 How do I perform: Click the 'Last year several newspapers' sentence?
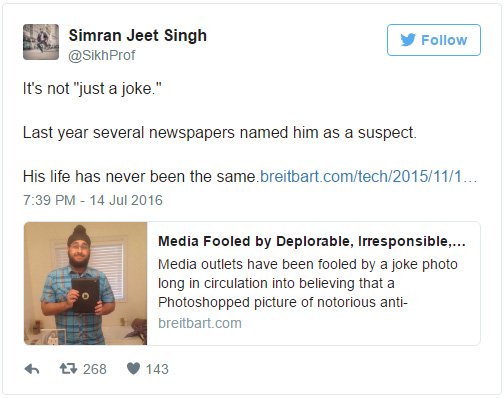(x=220, y=133)
